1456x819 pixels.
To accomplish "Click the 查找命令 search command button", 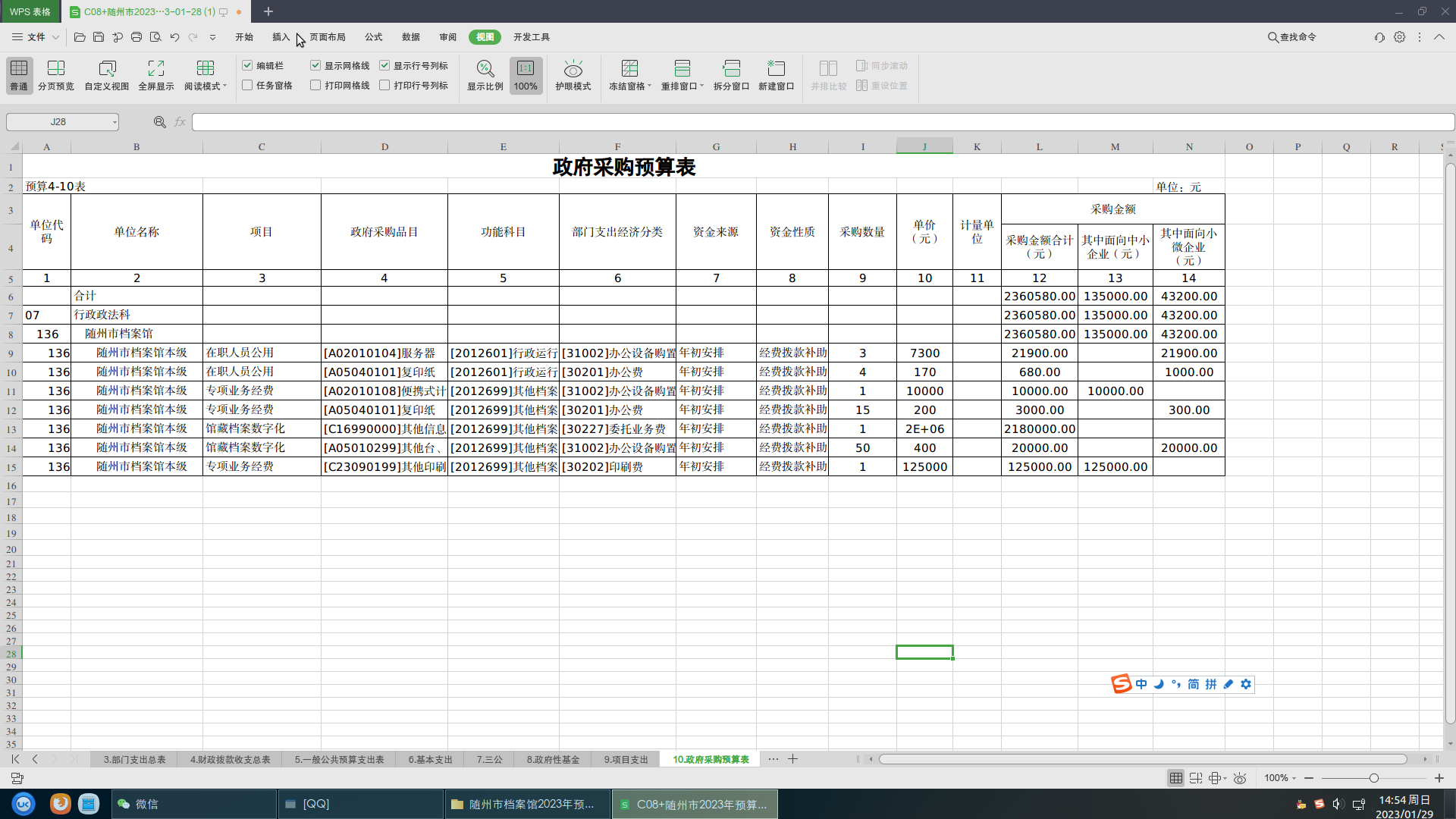I will coord(1292,37).
